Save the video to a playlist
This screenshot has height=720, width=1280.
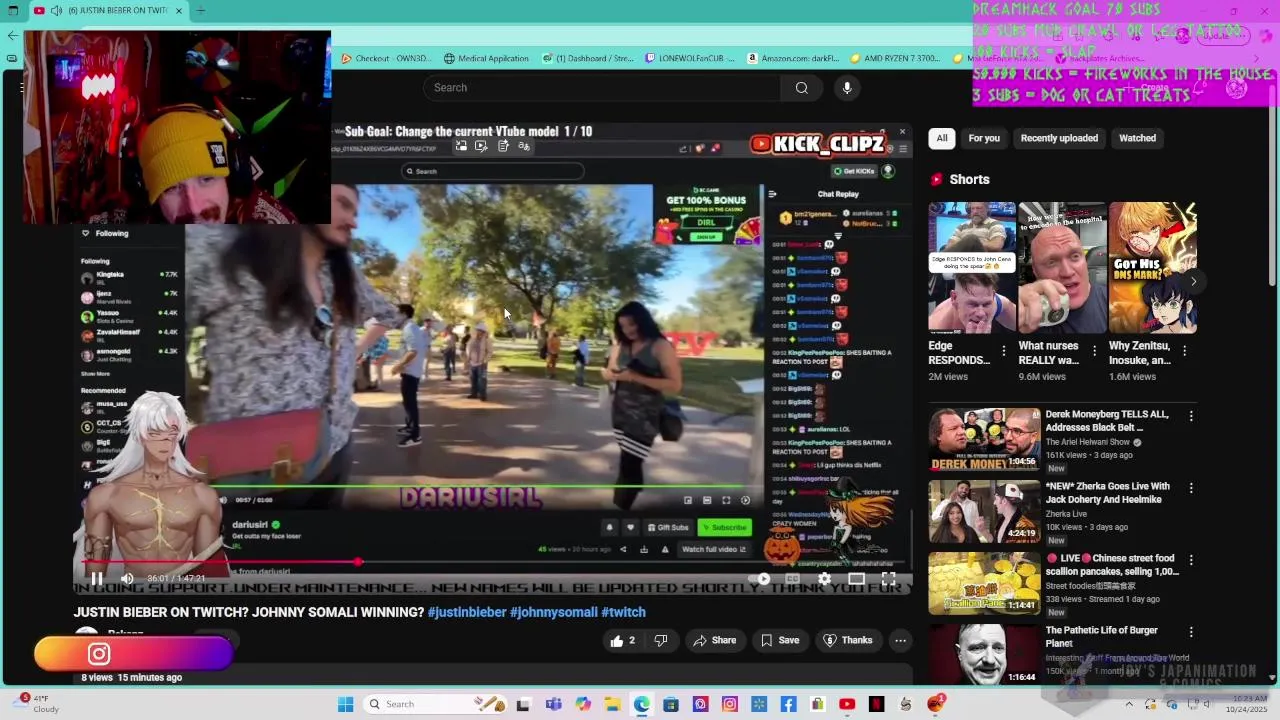click(779, 640)
